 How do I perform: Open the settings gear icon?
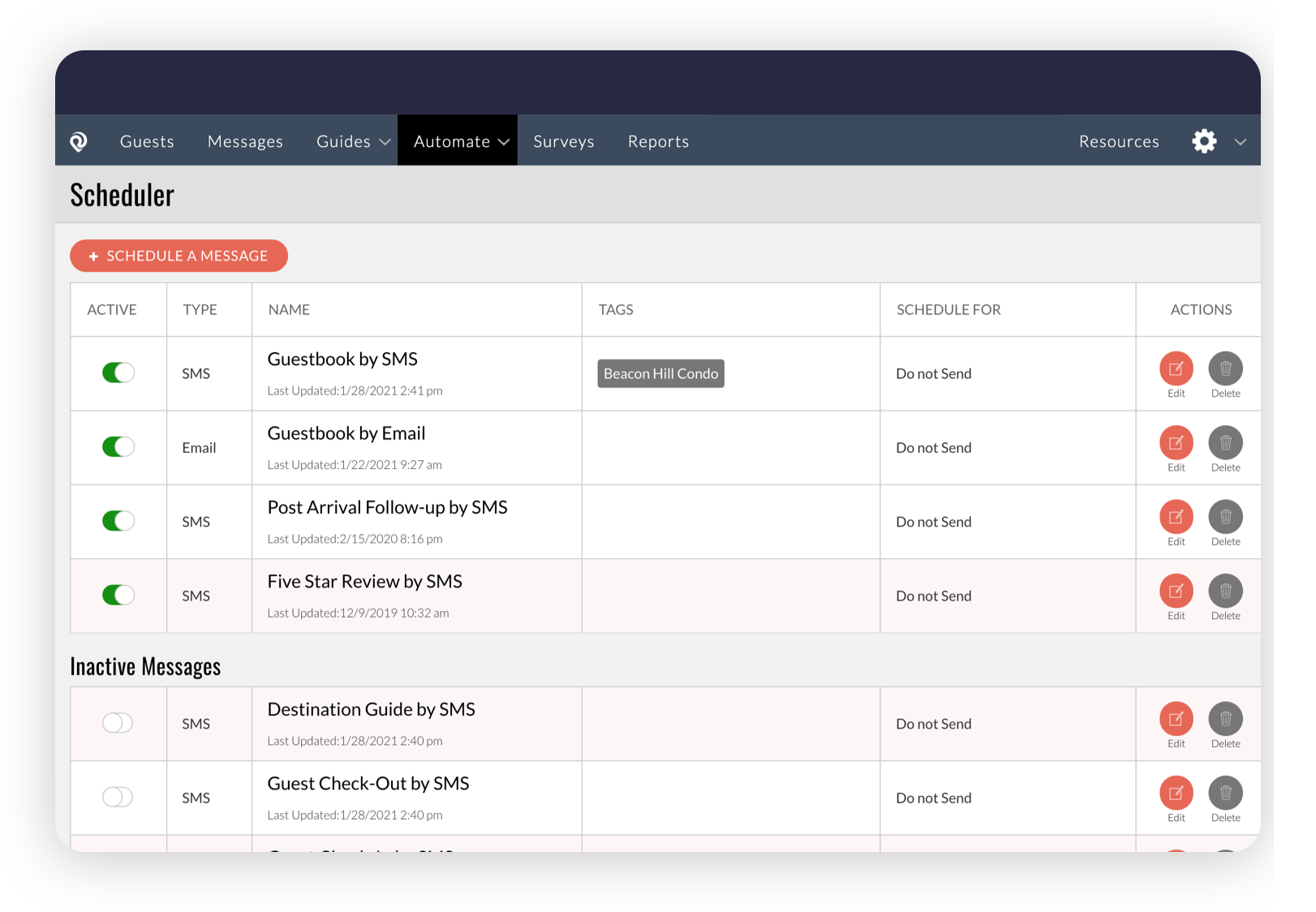tap(1204, 140)
